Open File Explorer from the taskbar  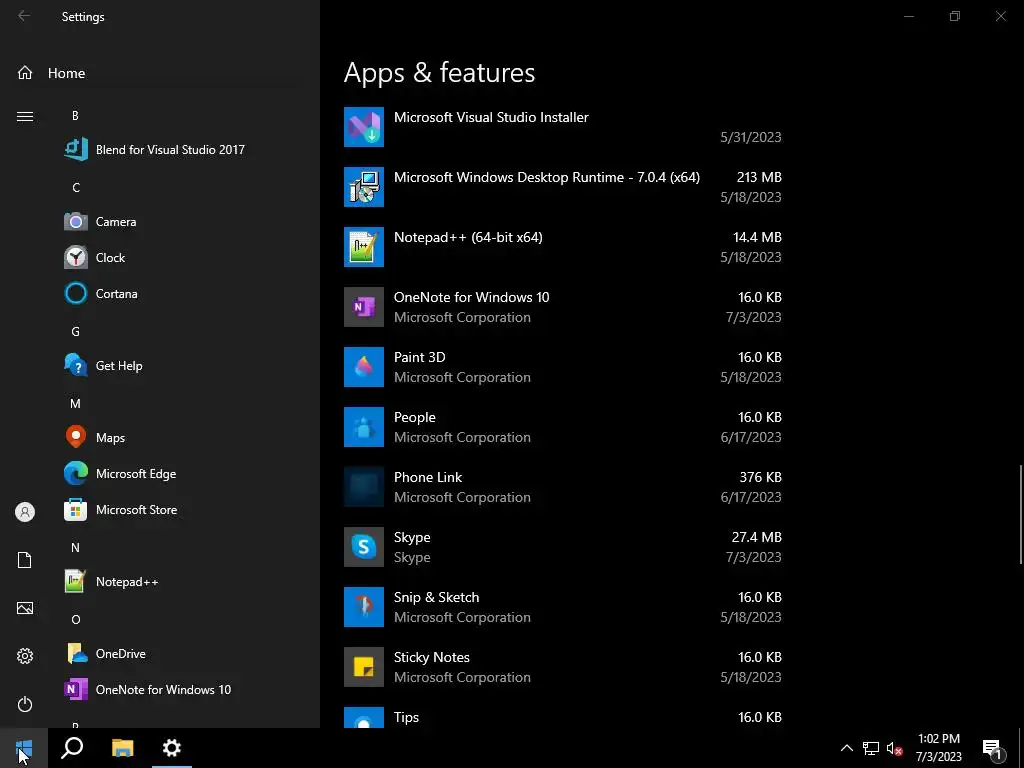tap(122, 748)
